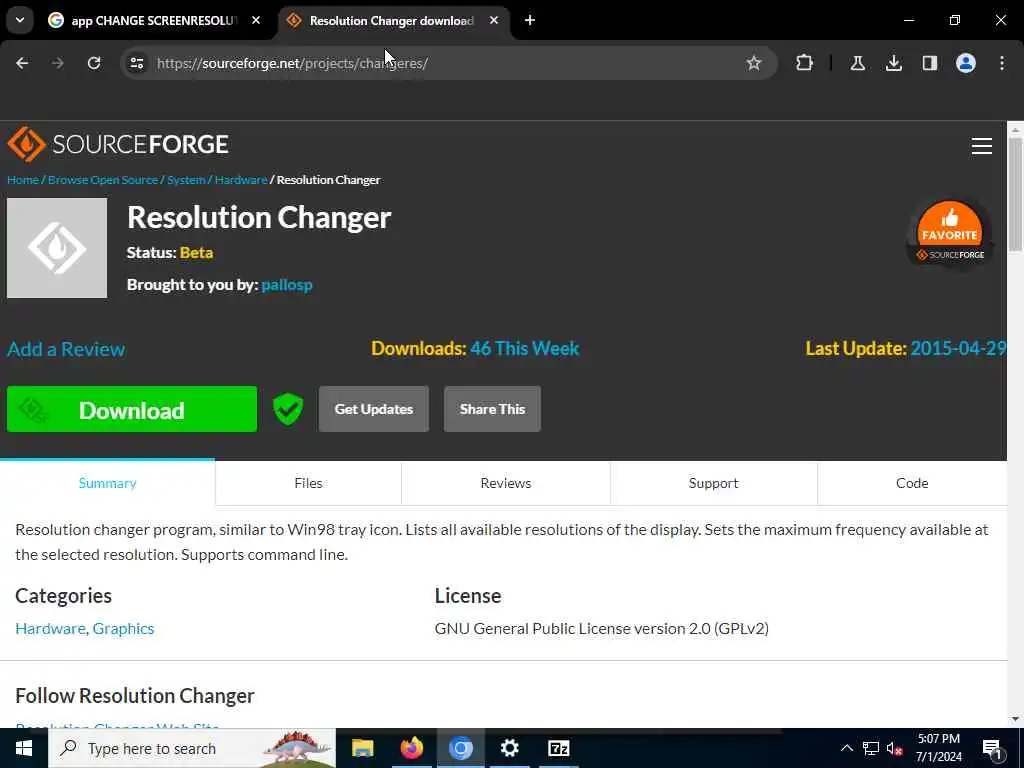Click Add a Review link
1024x768 pixels.
(x=66, y=349)
